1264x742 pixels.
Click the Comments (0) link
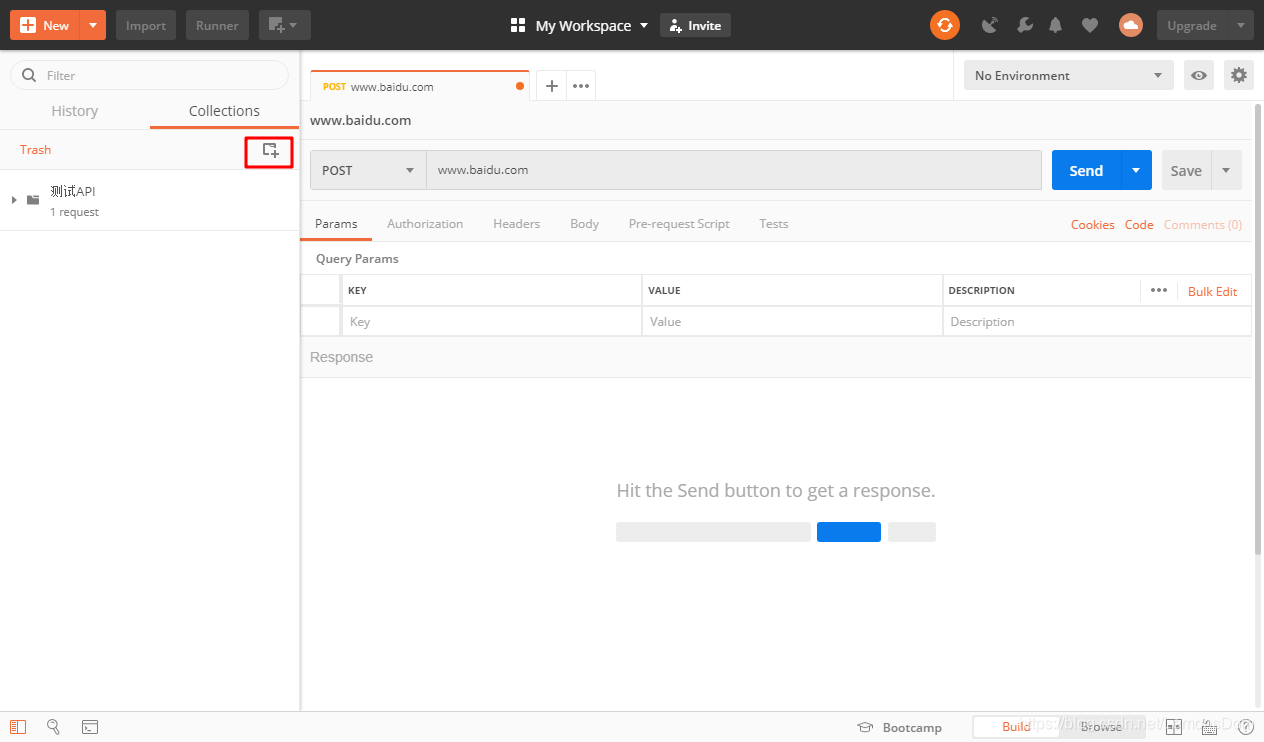tap(1203, 225)
